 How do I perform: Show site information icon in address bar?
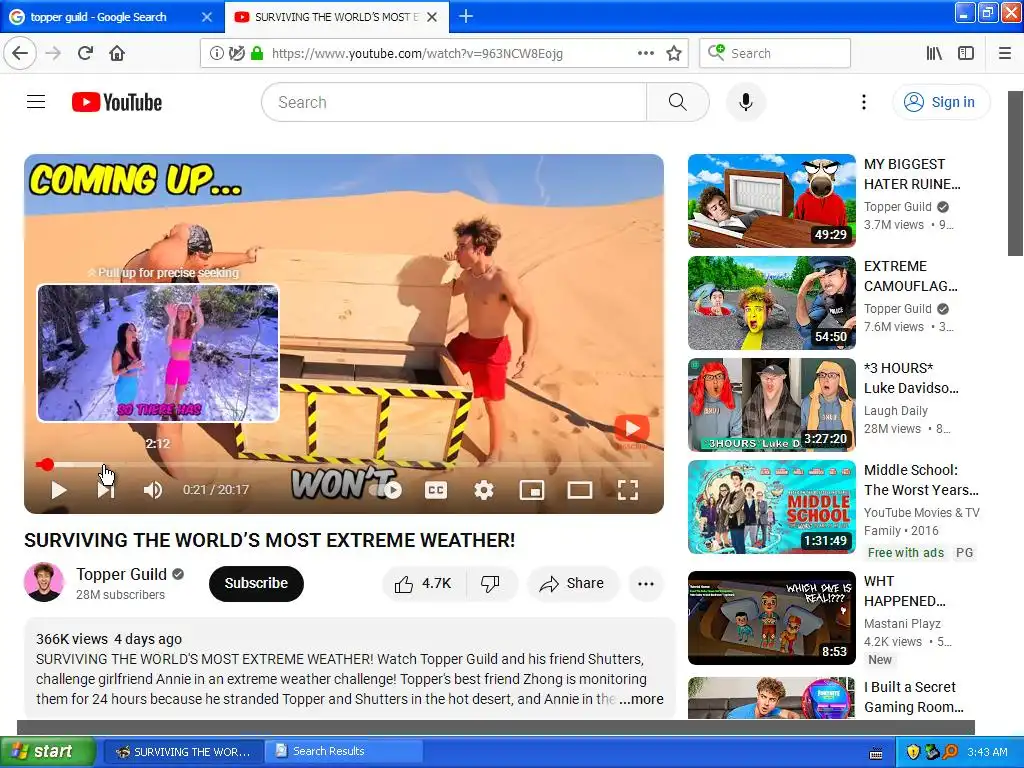[216, 54]
